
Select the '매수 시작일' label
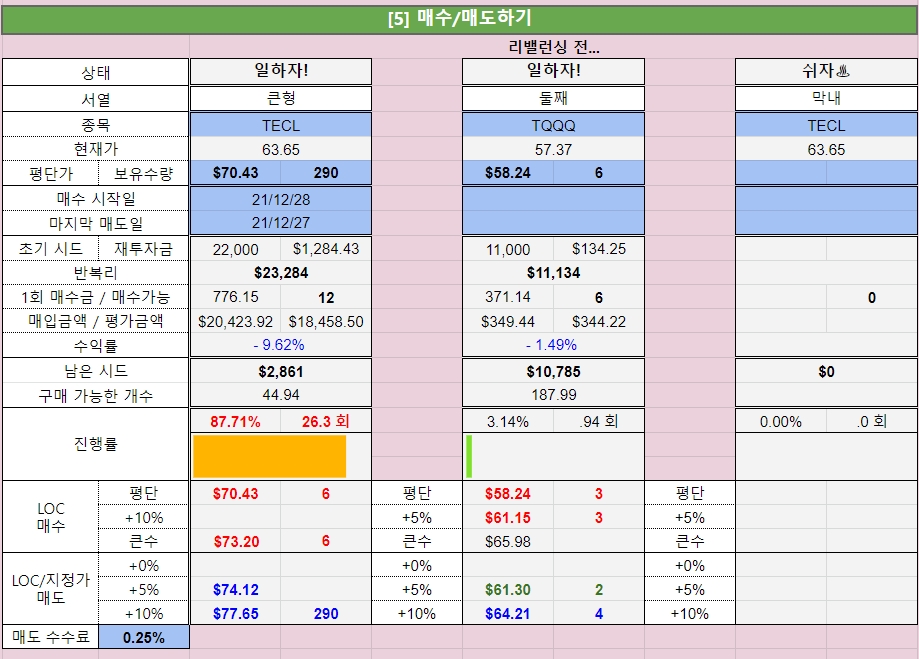[96, 199]
